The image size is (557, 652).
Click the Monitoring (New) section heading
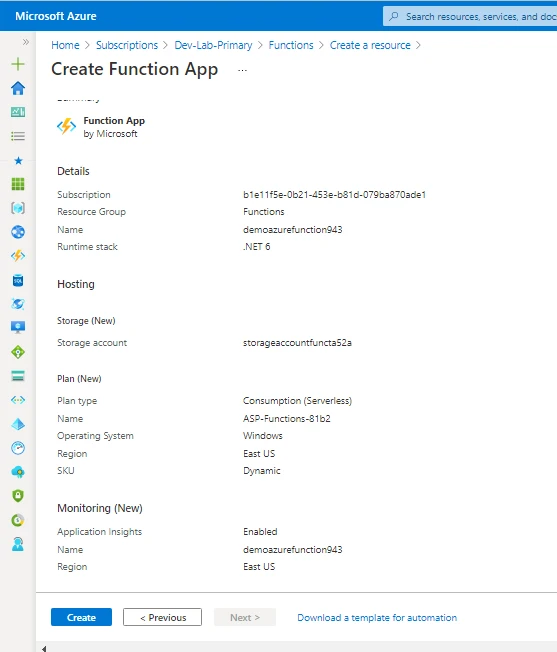click(100, 508)
